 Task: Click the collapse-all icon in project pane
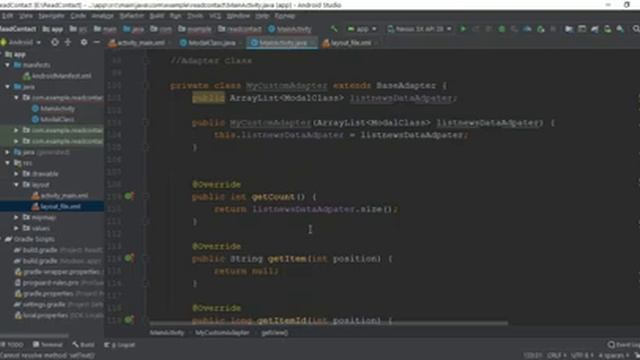(x=68, y=42)
